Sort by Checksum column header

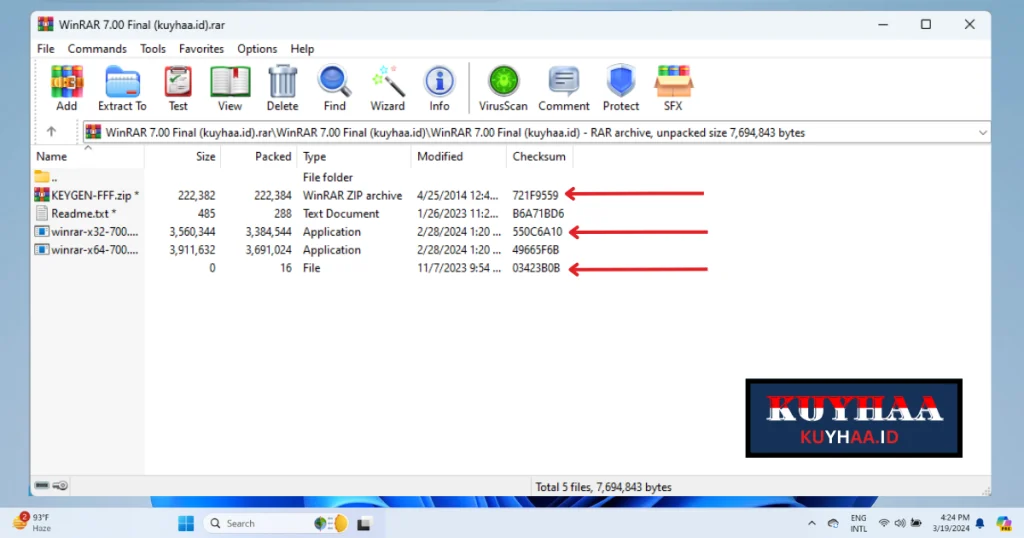(x=539, y=157)
